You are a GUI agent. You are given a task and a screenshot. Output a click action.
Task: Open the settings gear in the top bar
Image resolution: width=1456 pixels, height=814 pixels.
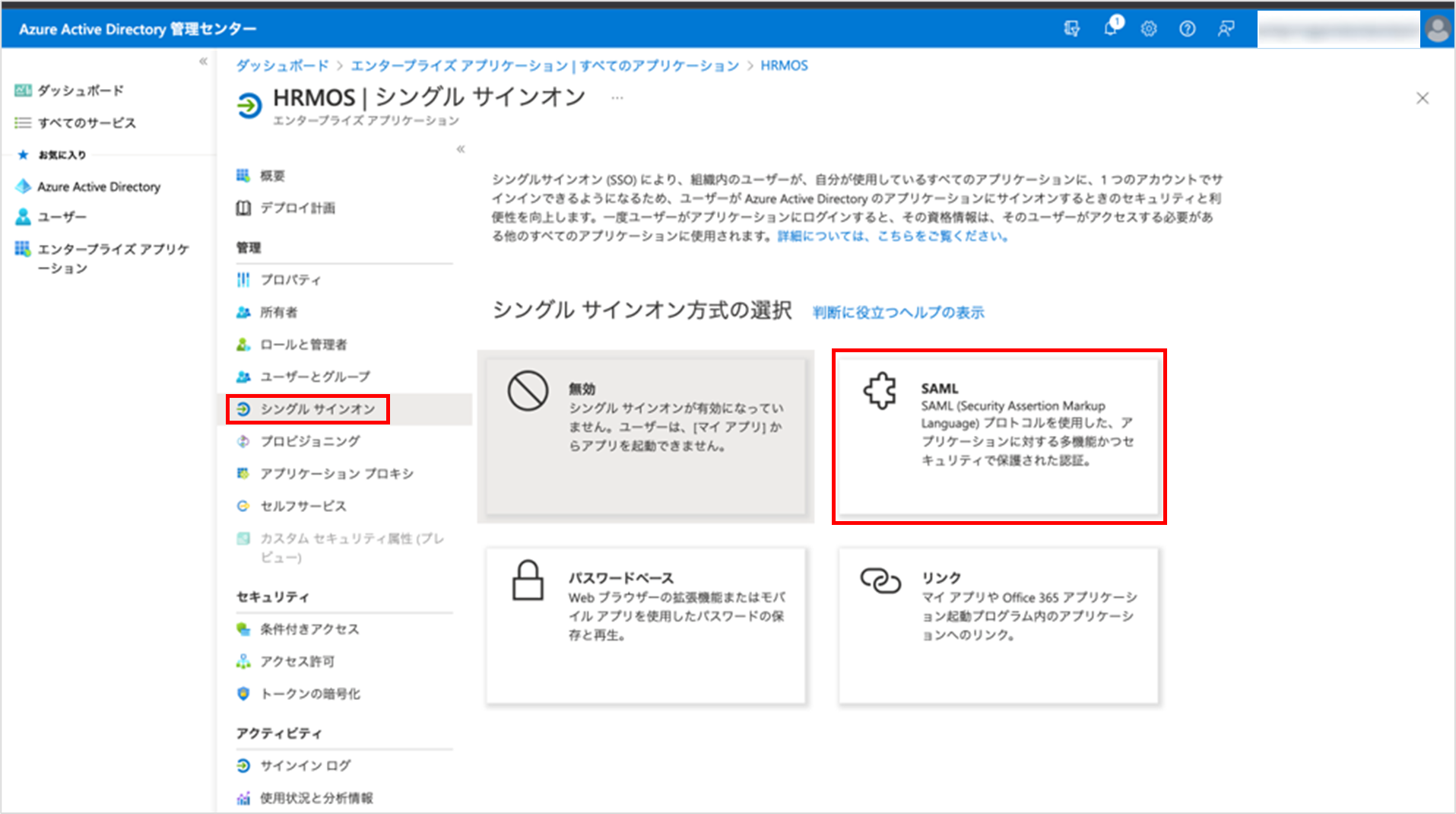point(1149,29)
